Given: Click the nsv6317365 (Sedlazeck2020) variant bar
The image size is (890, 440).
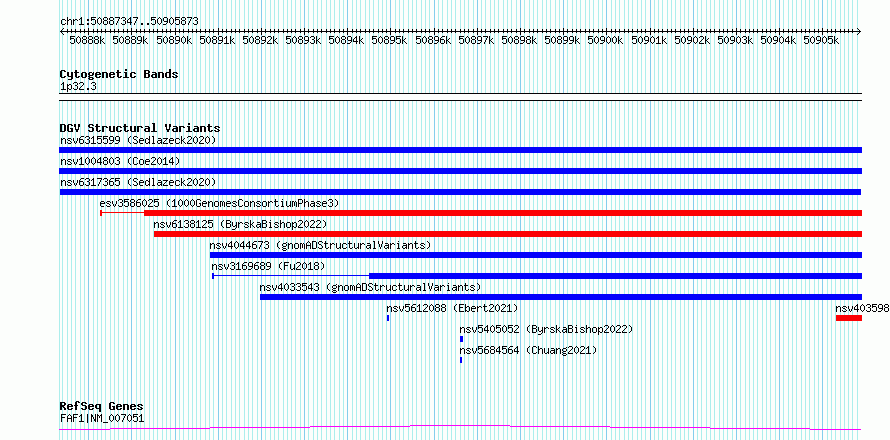Looking at the screenshot, I should pos(460,192).
